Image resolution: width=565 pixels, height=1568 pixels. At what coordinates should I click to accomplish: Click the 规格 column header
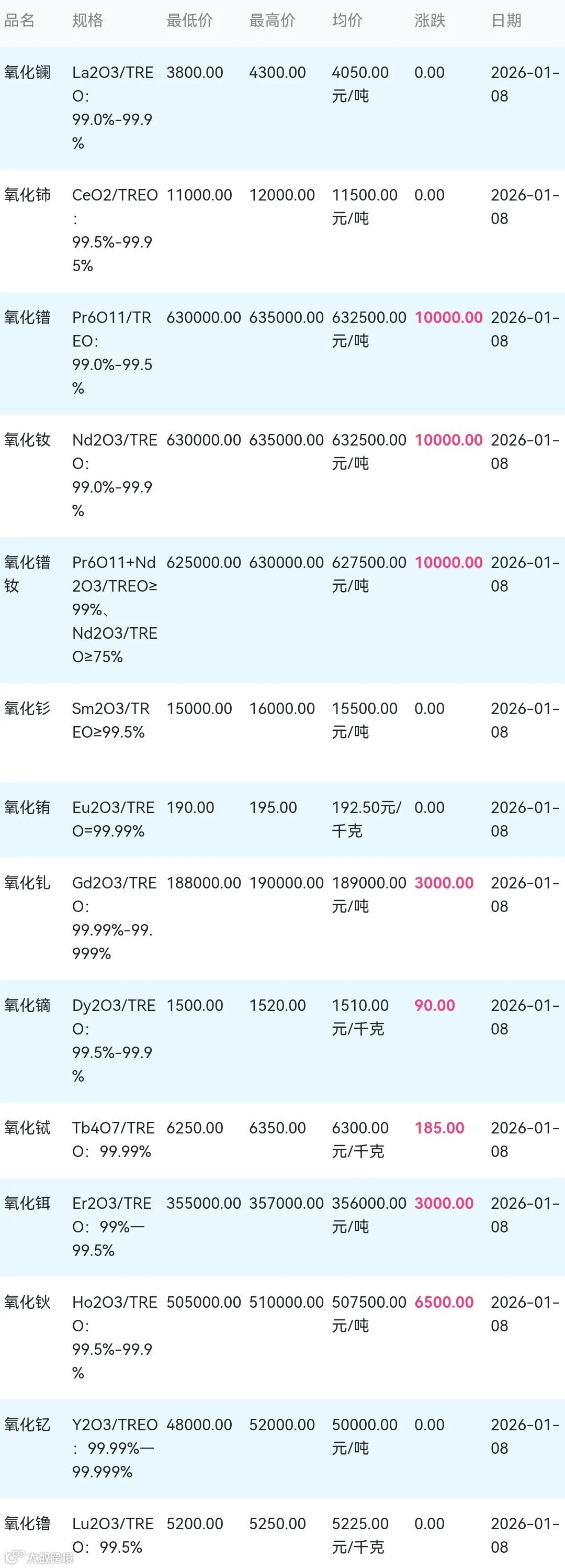point(87,21)
